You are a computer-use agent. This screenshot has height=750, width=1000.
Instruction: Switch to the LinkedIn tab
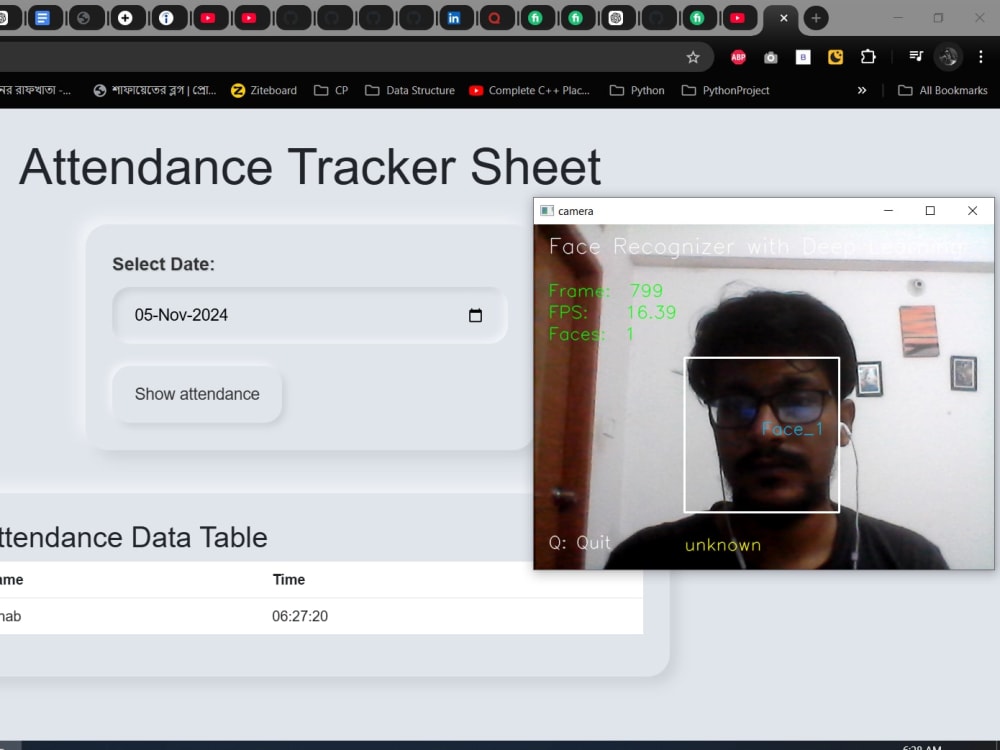(x=457, y=17)
